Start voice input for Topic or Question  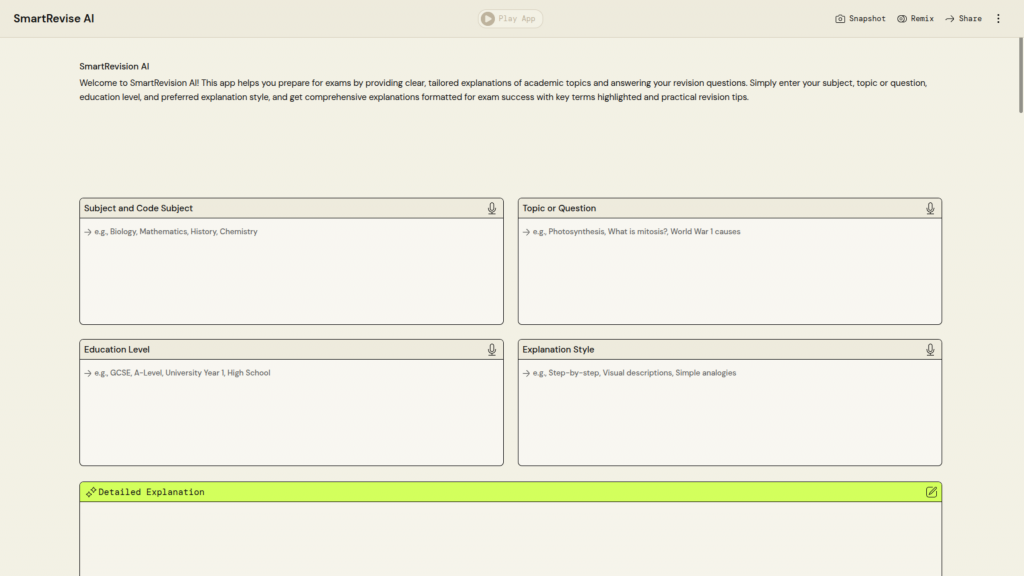(x=930, y=208)
